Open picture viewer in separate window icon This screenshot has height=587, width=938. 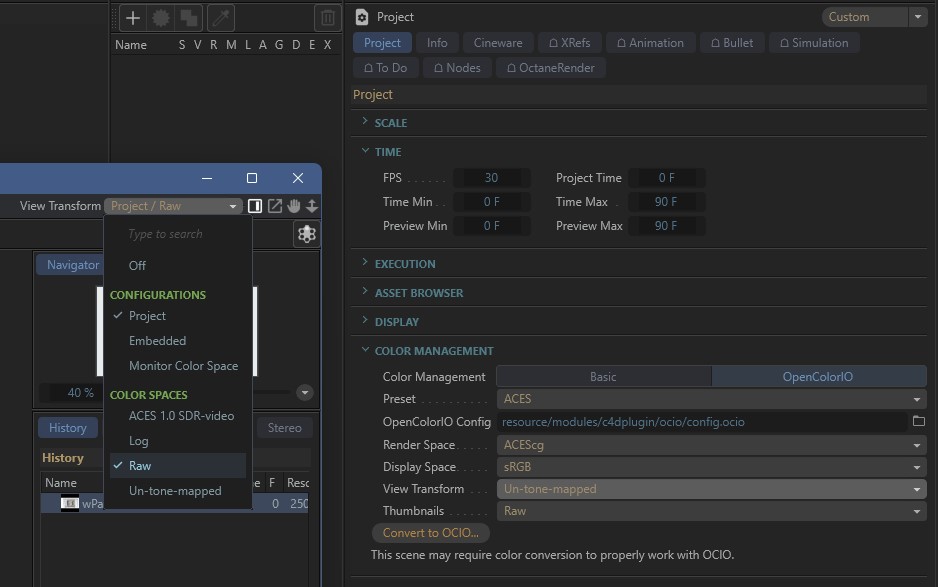pos(275,206)
